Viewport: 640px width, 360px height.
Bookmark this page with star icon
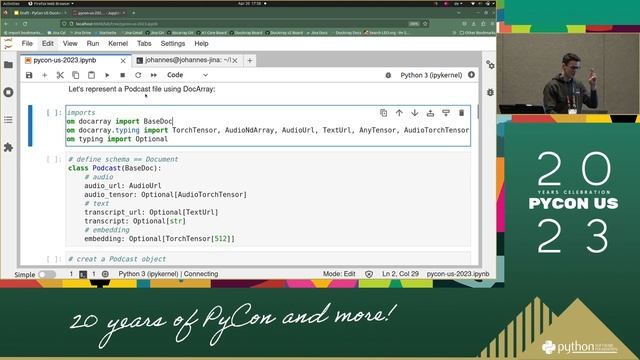[x=425, y=24]
